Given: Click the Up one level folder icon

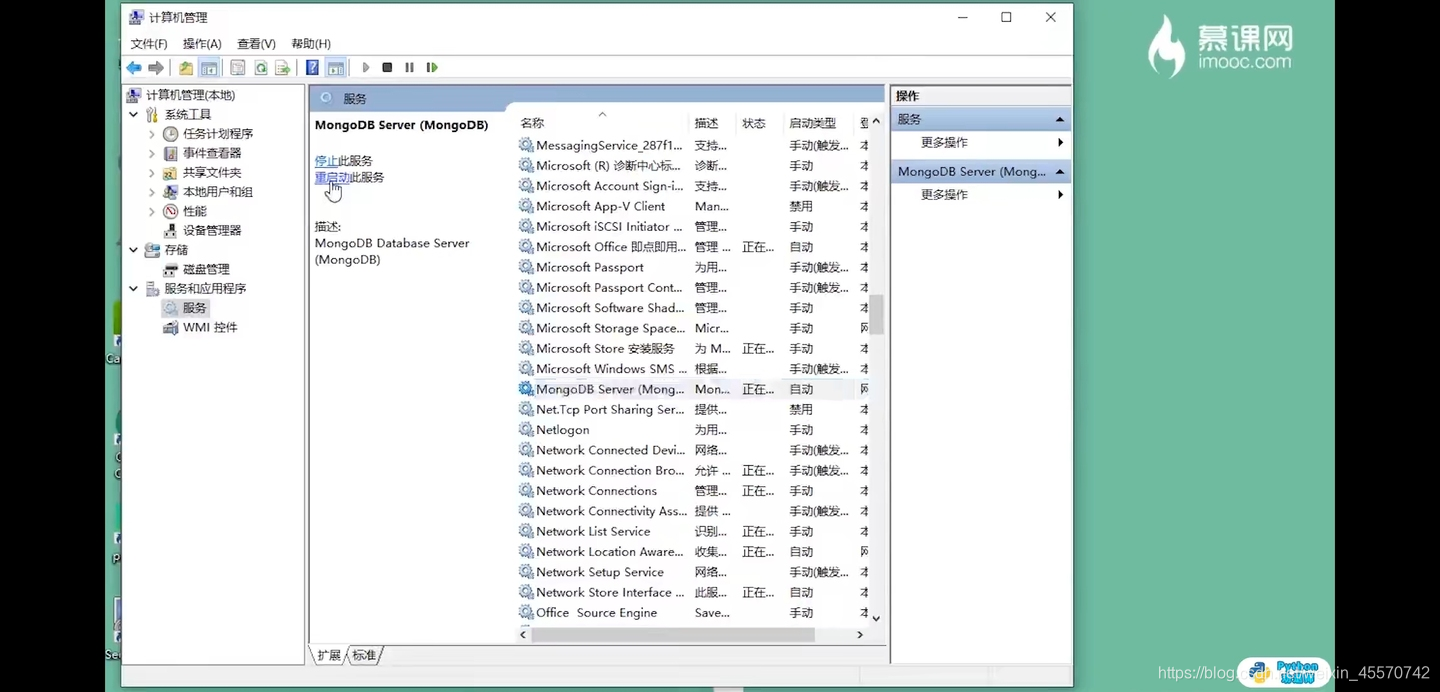Looking at the screenshot, I should 186,68.
